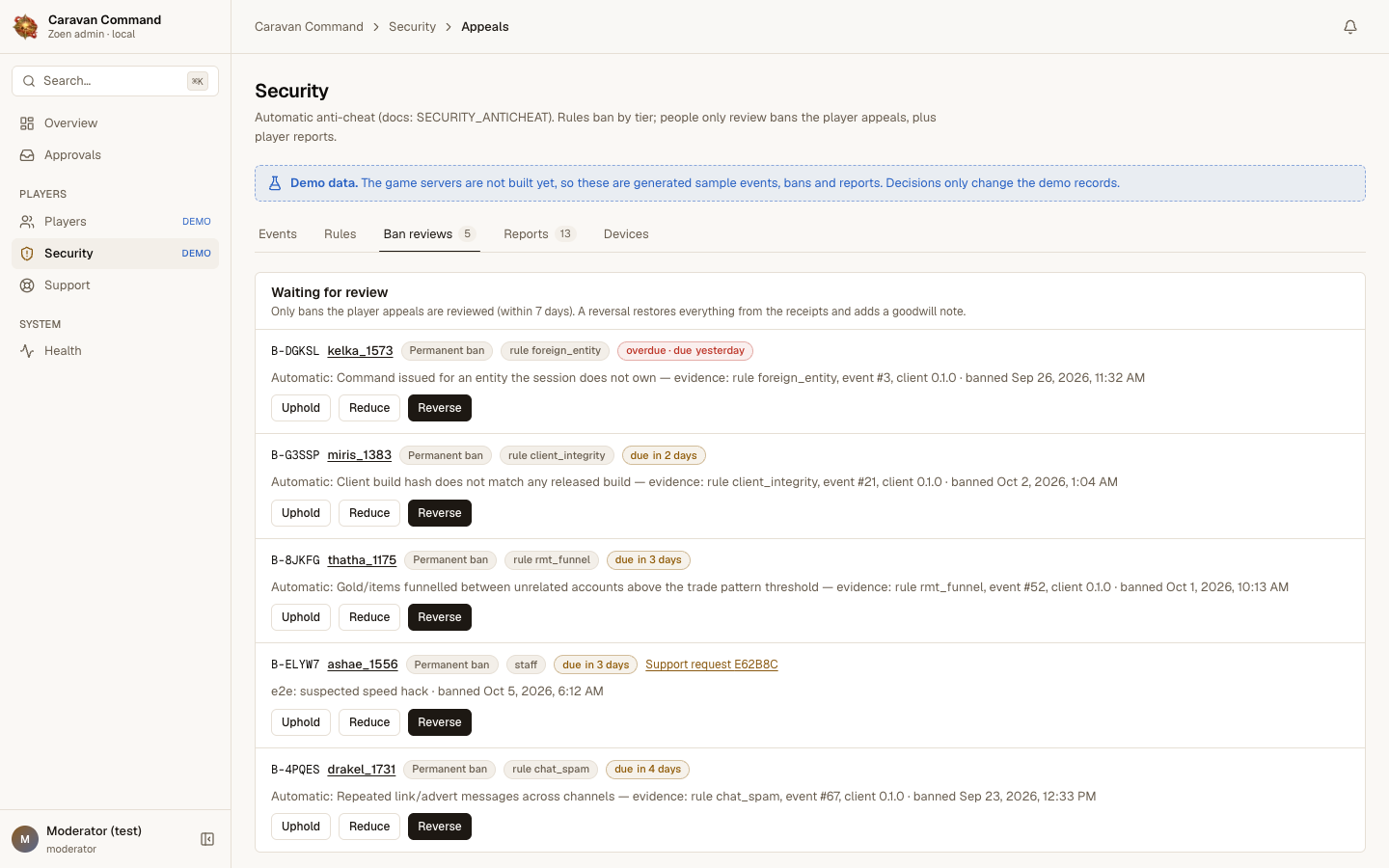Click the Overview grid icon
The height and width of the screenshot is (868, 1389).
pyautogui.click(x=27, y=123)
